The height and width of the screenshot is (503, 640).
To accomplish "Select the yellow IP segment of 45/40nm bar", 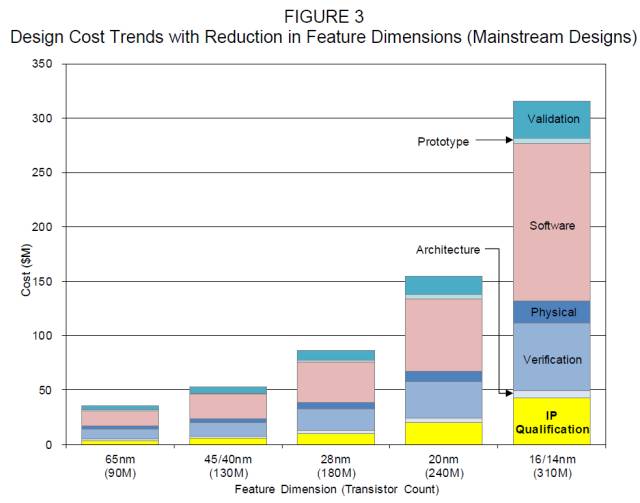I will (x=228, y=441).
